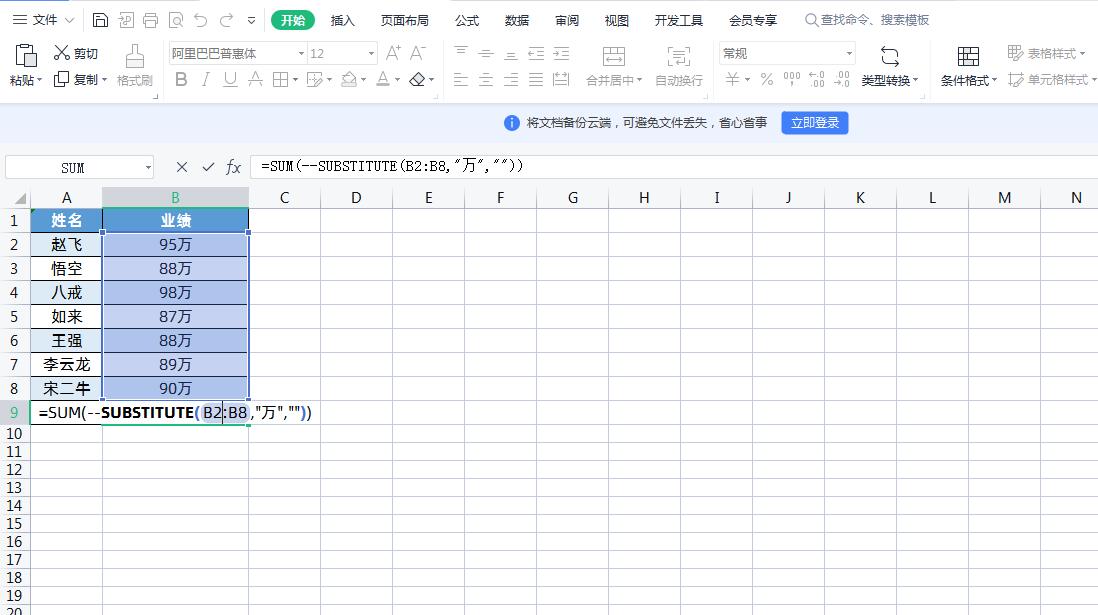
Task: Select the Format Painter (格式刷) tool
Action: [134, 66]
